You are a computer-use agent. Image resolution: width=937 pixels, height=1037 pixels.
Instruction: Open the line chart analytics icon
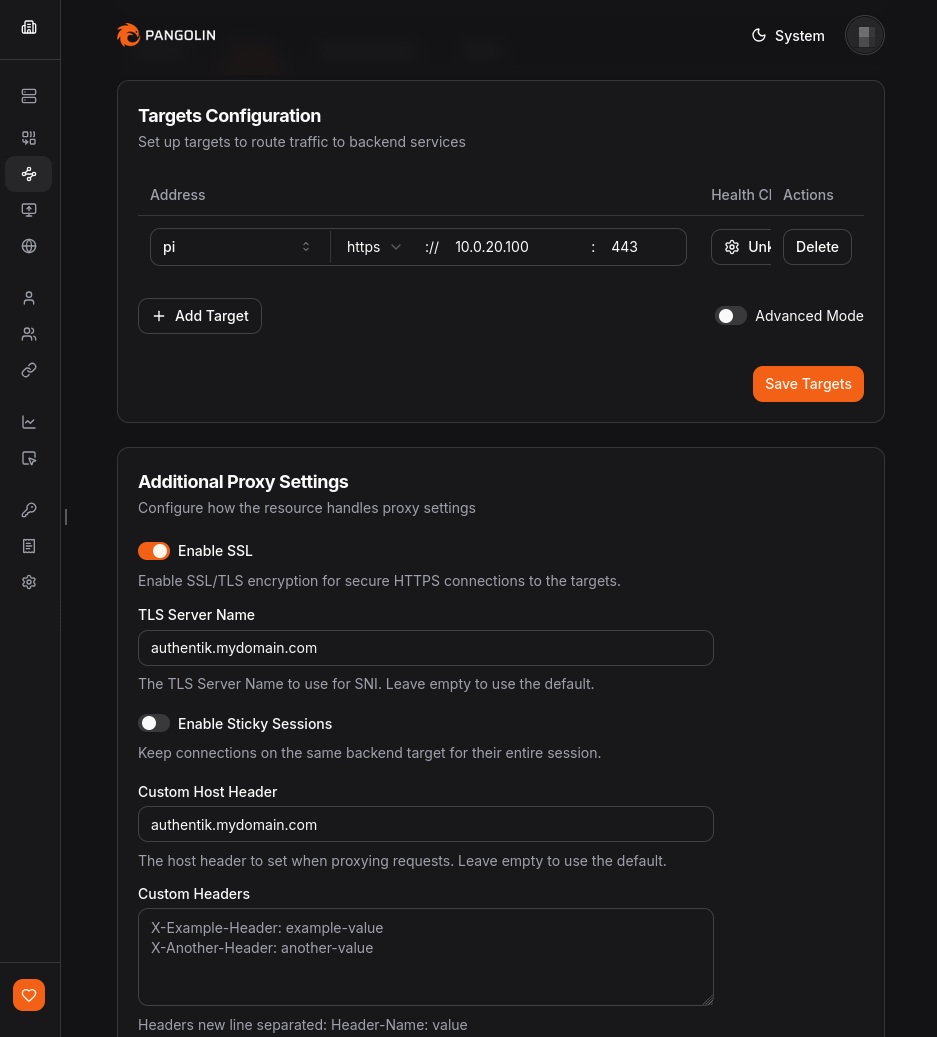pyautogui.click(x=29, y=422)
